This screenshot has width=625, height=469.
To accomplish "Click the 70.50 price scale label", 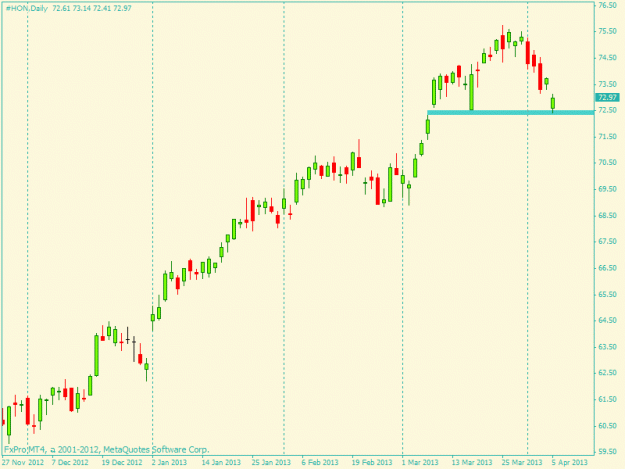I will pyautogui.click(x=607, y=162).
